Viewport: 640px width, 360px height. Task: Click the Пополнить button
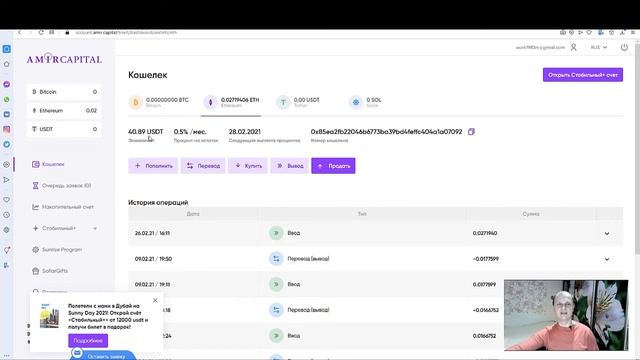click(153, 166)
